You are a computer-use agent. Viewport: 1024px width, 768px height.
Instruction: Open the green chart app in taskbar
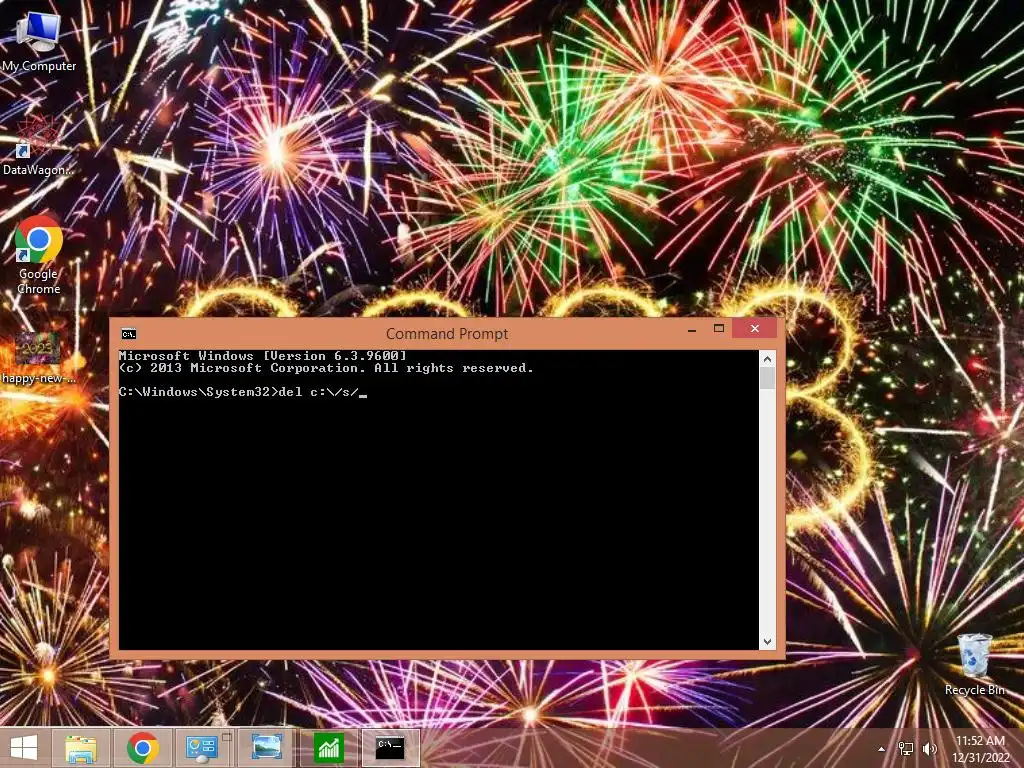pos(328,748)
